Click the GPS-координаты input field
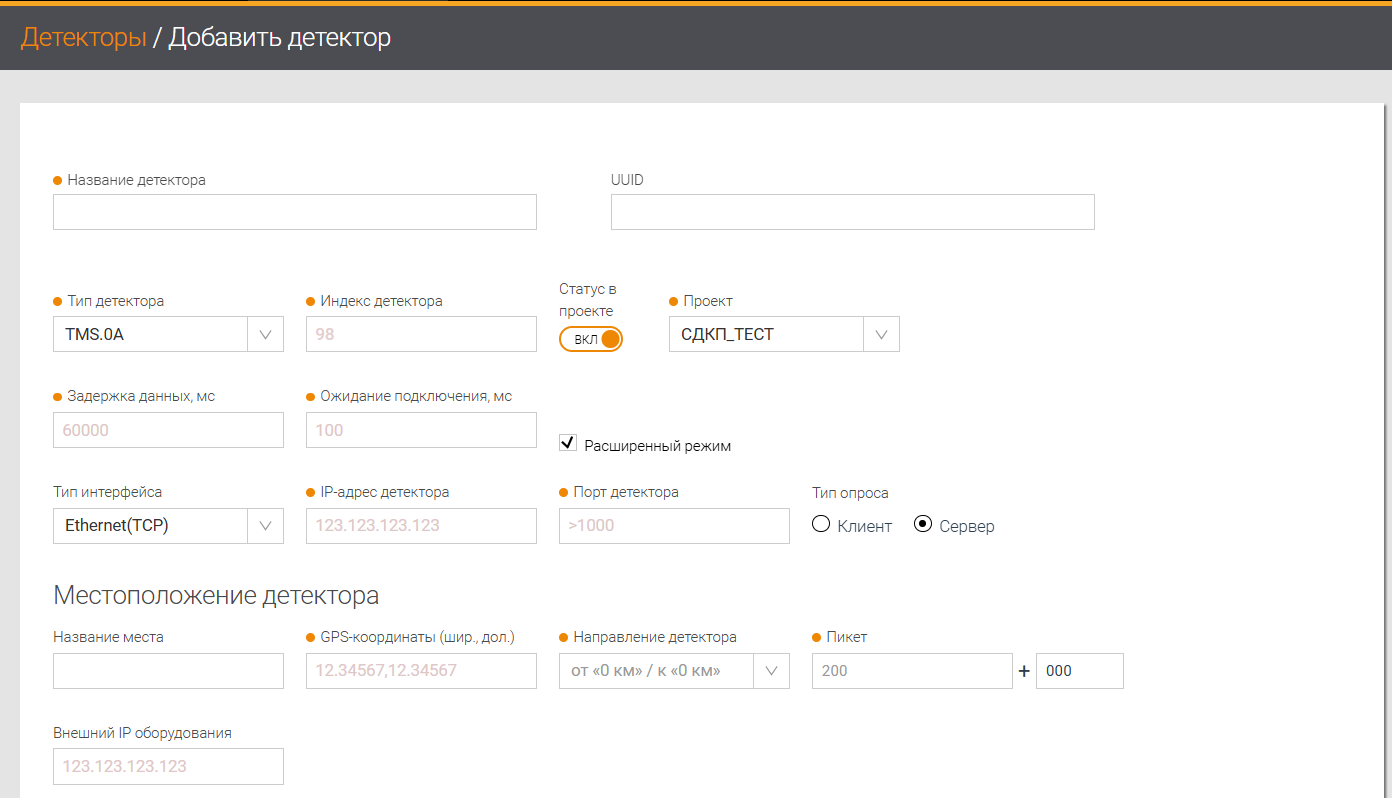1392x798 pixels. 421,670
